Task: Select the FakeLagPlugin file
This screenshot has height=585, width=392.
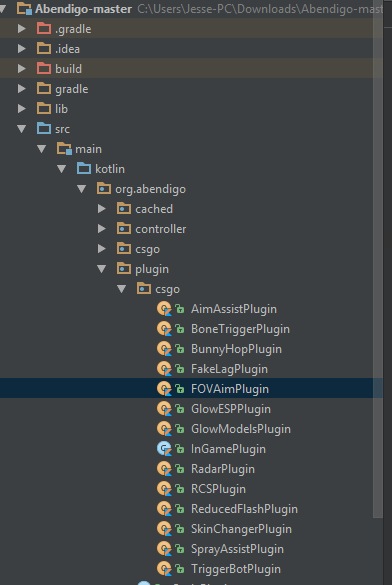Action: [x=229, y=369]
